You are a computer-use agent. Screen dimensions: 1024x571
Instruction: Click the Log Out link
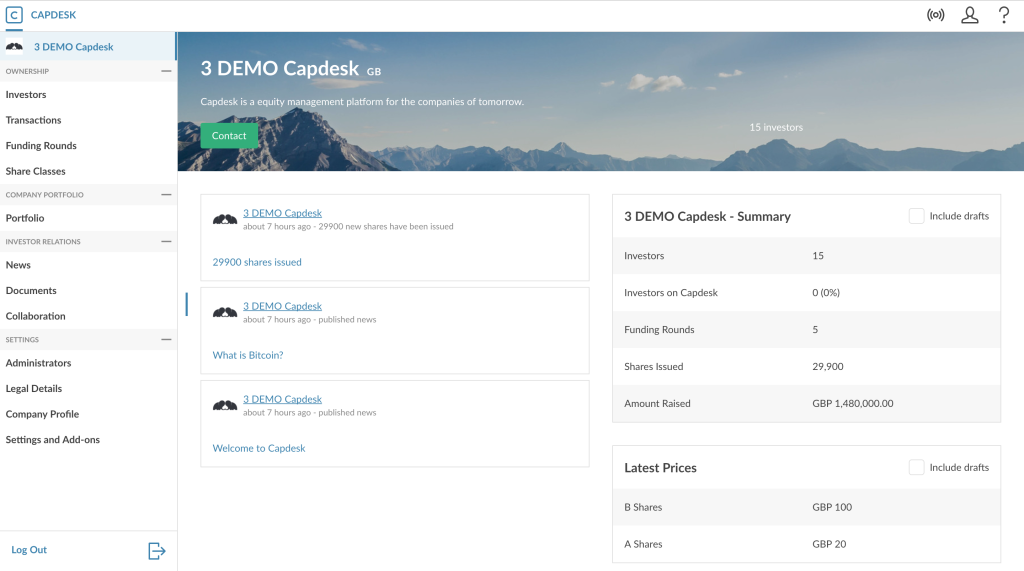(x=29, y=550)
